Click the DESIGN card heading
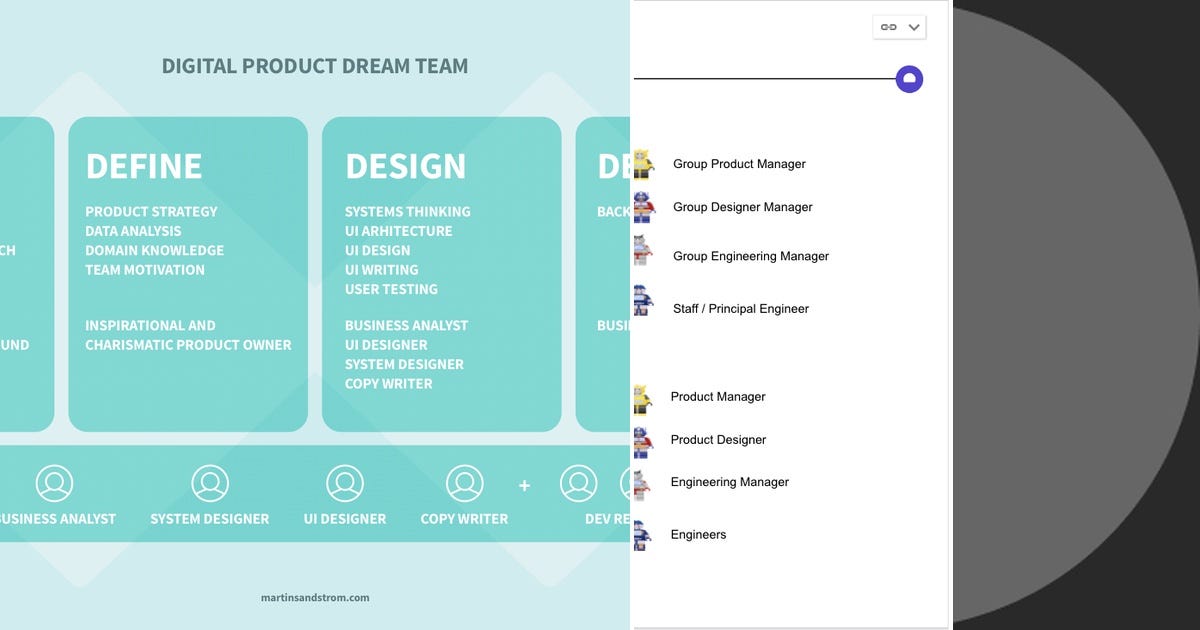Screen dimensions: 1200x630 (x=406, y=165)
